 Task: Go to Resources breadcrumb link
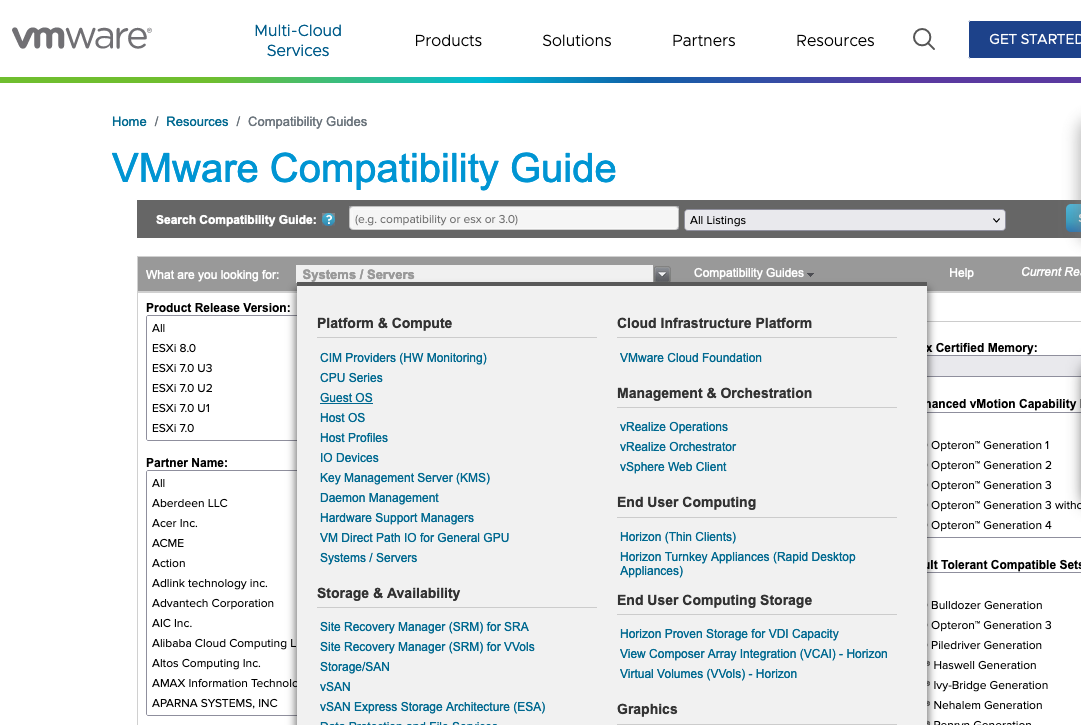pos(196,121)
